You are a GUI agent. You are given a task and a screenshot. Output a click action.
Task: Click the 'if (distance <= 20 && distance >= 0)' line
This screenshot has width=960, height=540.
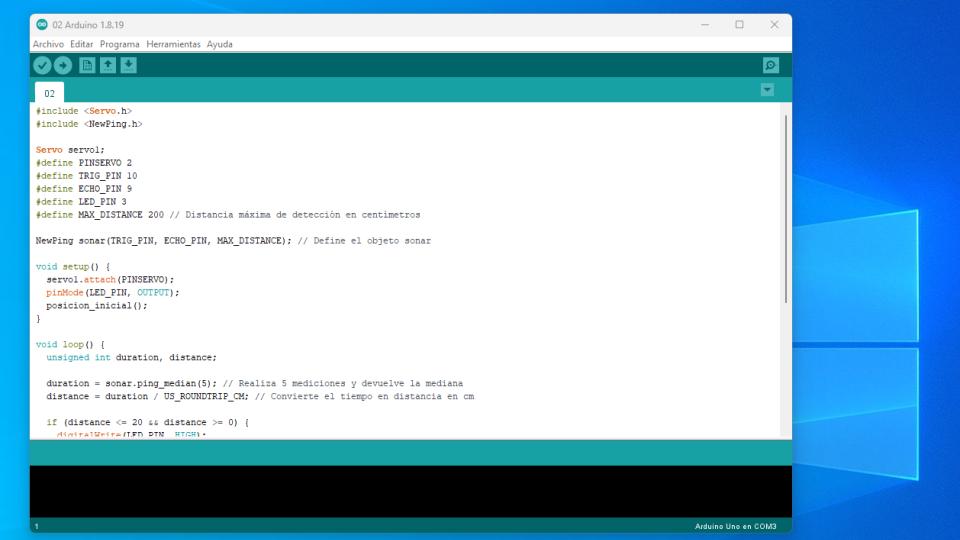(x=147, y=422)
